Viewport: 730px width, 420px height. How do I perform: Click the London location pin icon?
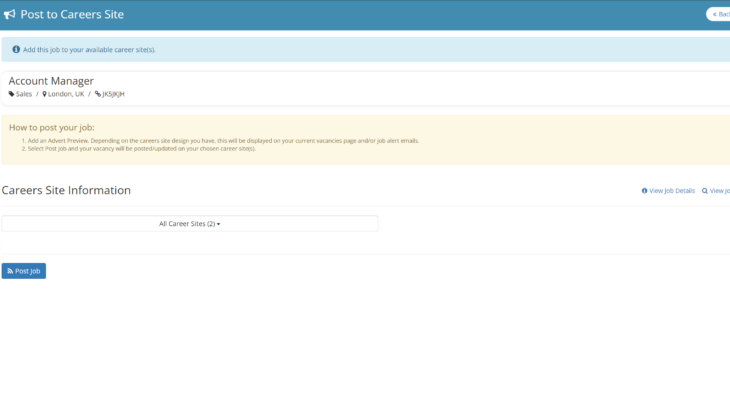coord(44,94)
